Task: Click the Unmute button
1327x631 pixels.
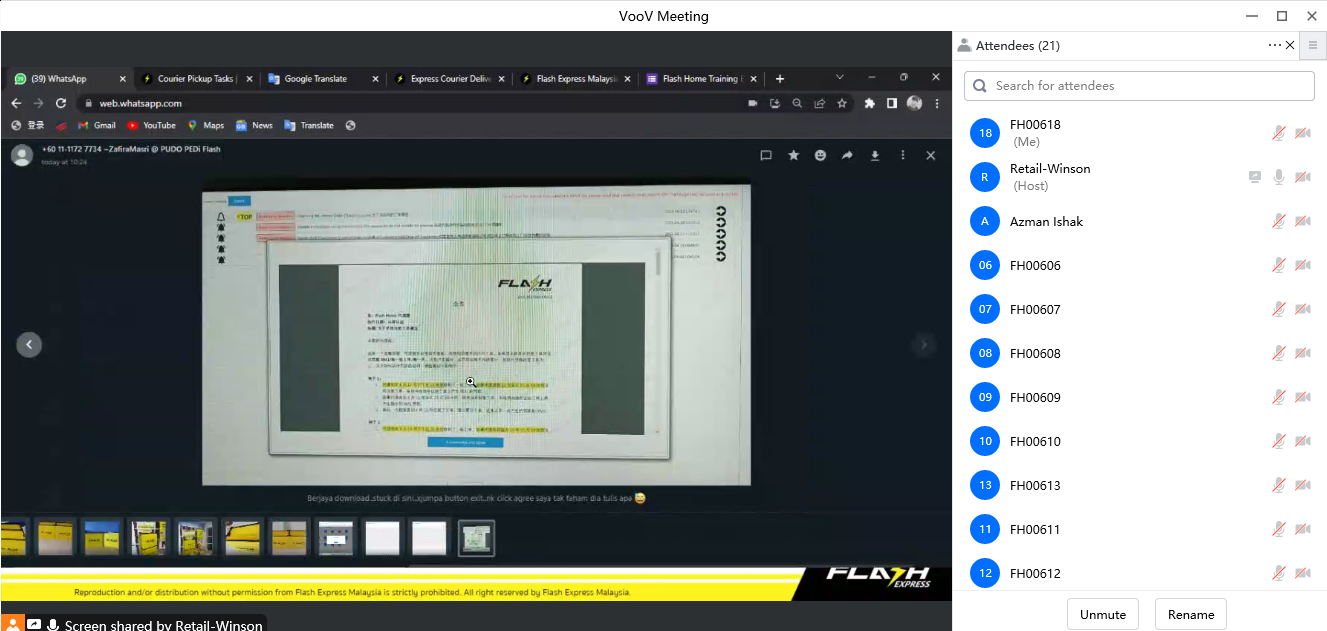Action: pyautogui.click(x=1103, y=614)
